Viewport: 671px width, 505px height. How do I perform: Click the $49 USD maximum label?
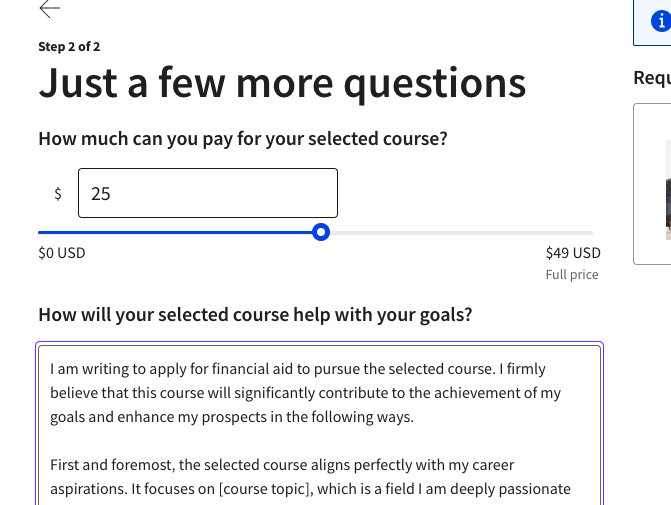pos(573,253)
